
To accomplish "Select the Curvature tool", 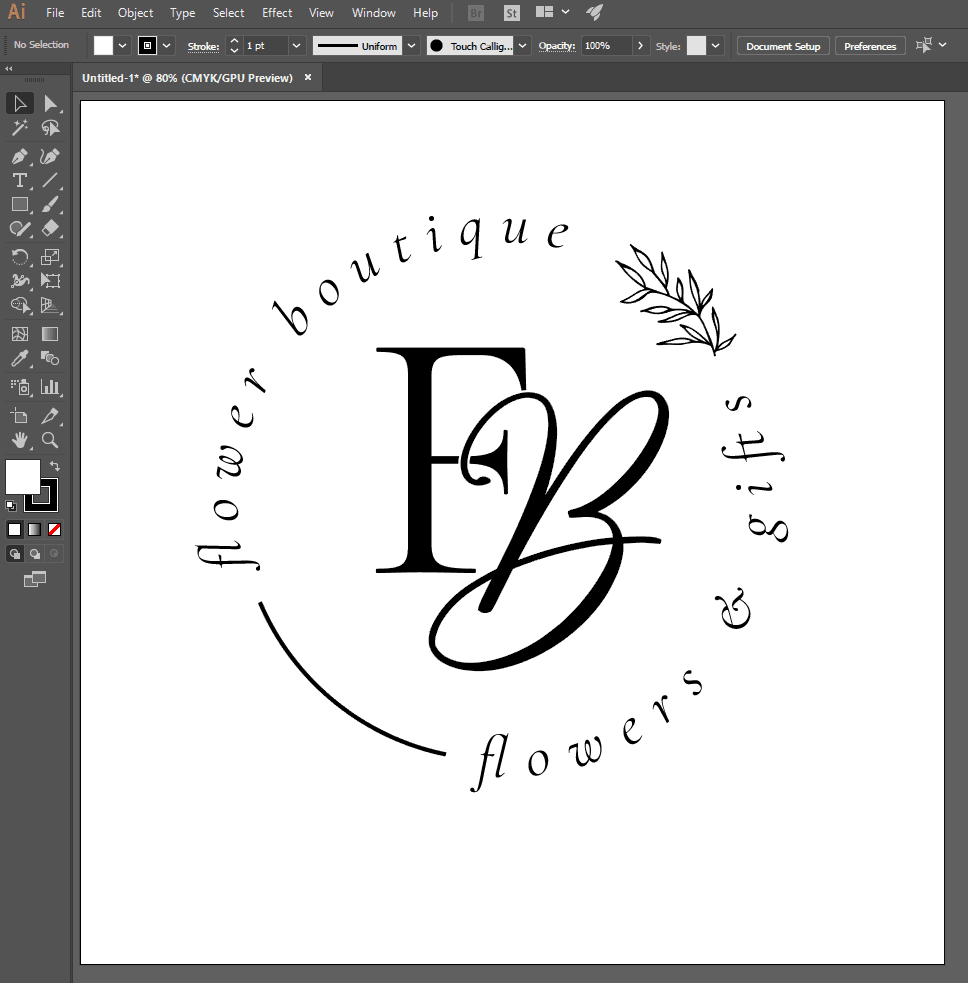I will [50, 156].
